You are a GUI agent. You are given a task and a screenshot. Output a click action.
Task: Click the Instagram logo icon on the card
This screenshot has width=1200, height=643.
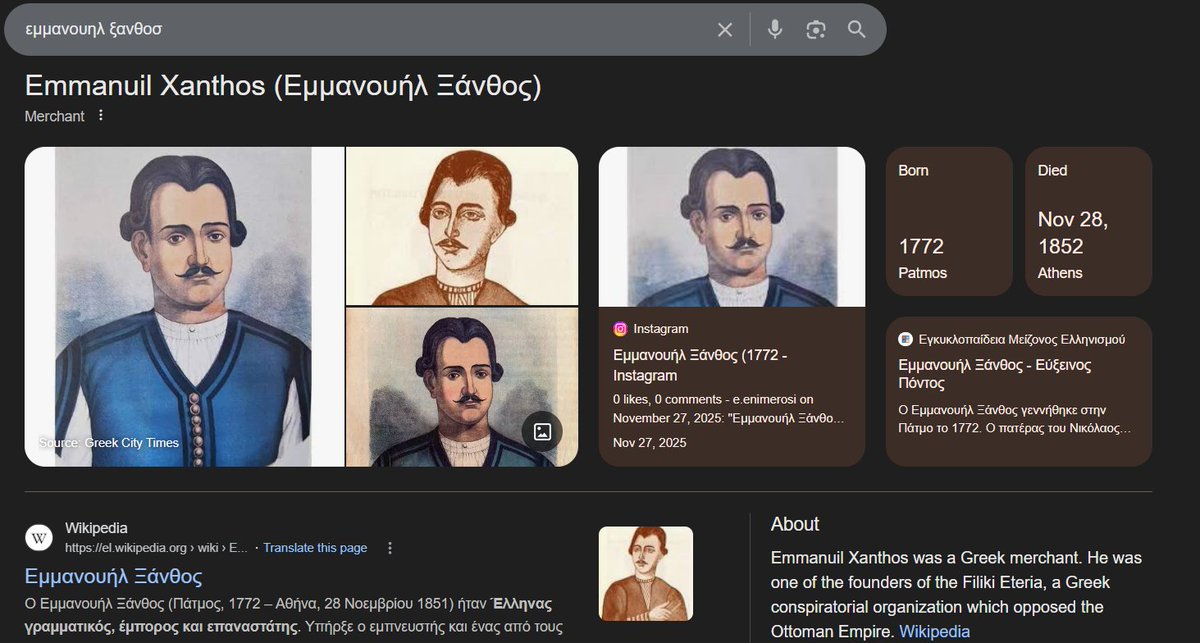point(620,329)
